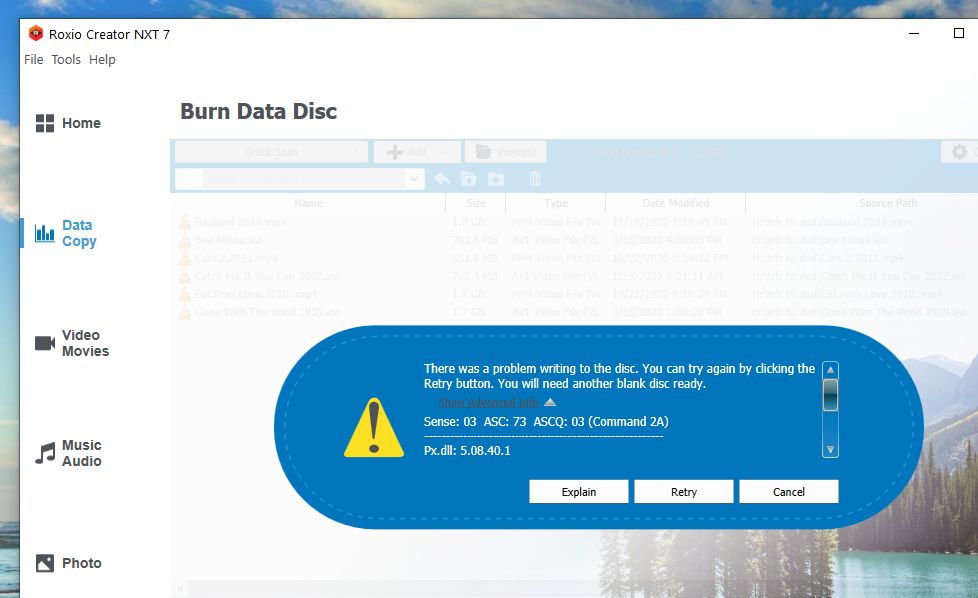Click the Roxio app logo in title bar

click(x=36, y=34)
